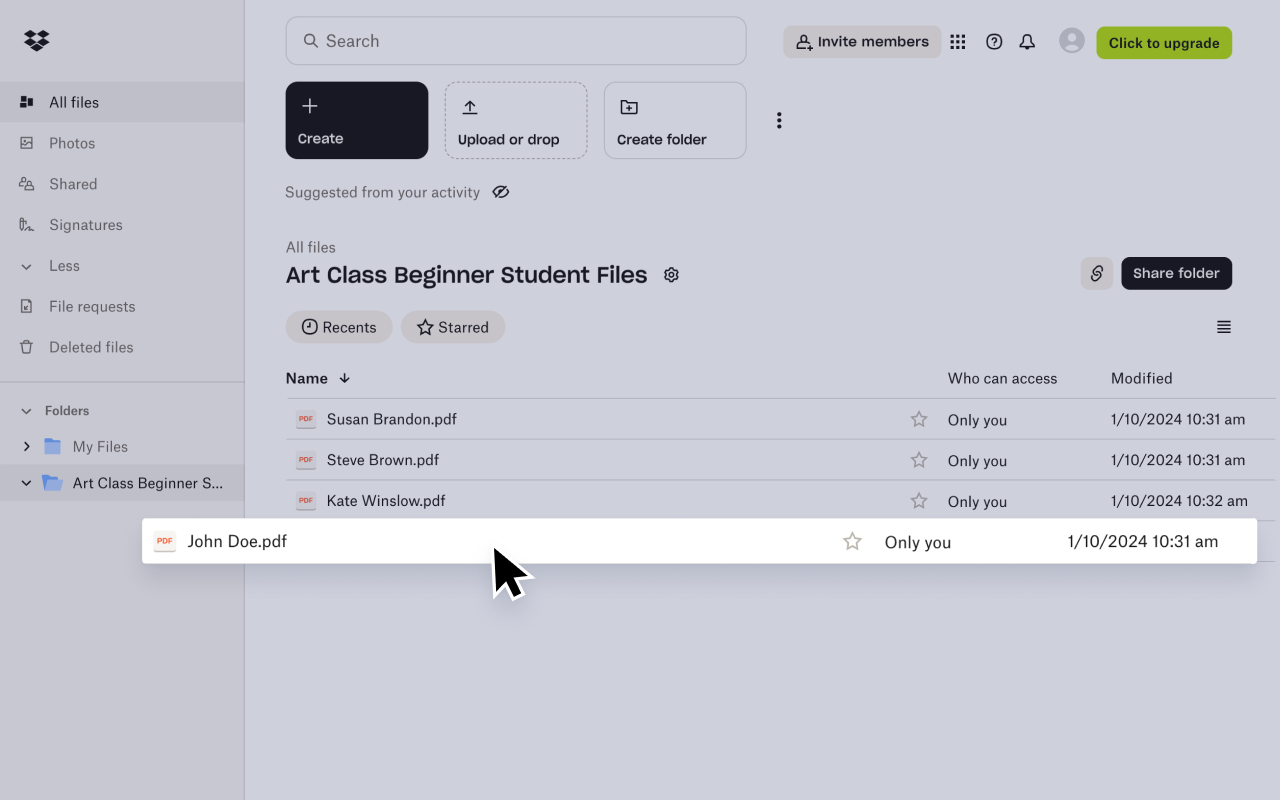1280x800 pixels.
Task: Click modified date of Kate Winslow.pdf
Action: point(1179,501)
